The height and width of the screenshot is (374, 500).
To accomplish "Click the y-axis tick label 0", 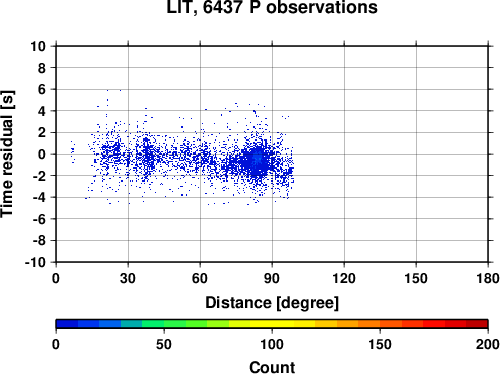I will (x=42, y=154).
